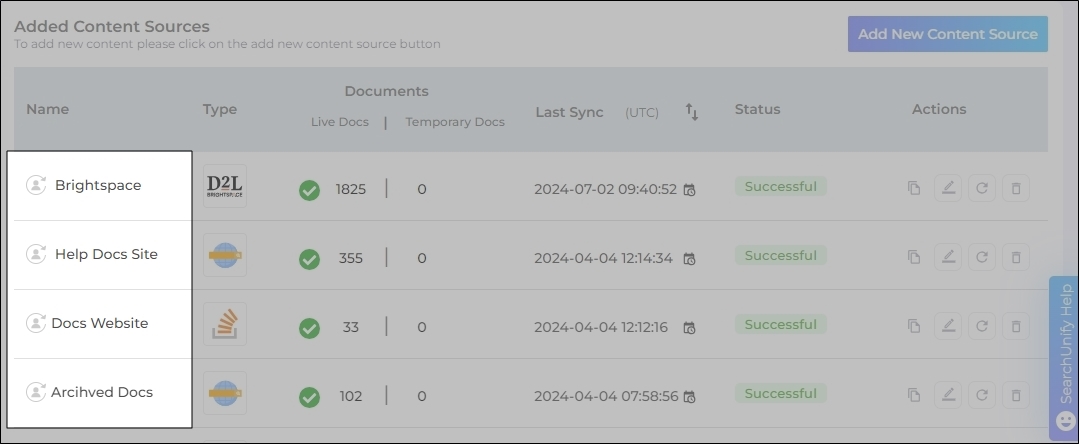This screenshot has height=444, width=1079.
Task: Delete the Docs Website content source
Action: tap(1015, 326)
